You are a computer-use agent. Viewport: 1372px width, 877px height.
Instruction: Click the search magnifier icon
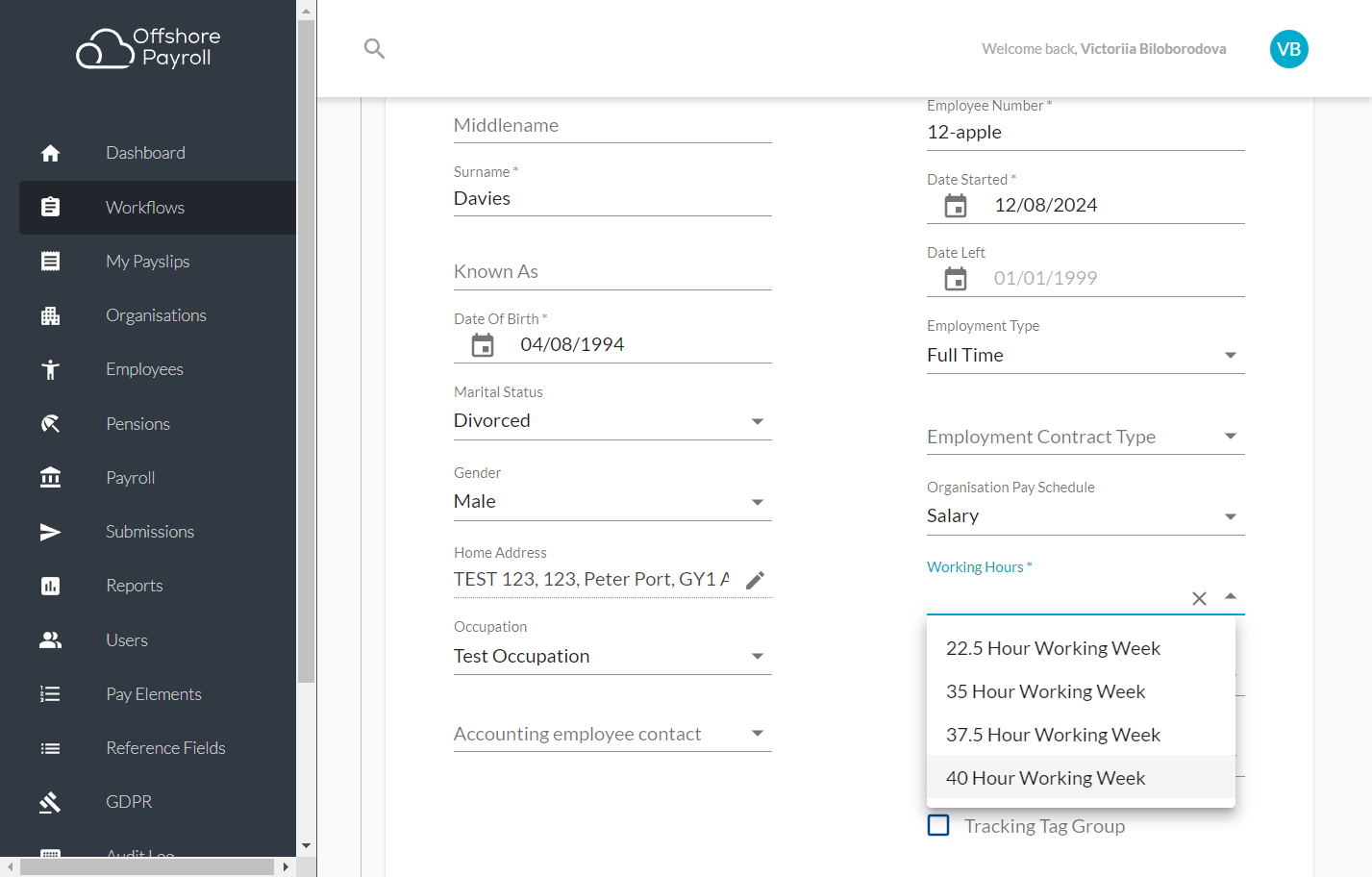tap(374, 48)
